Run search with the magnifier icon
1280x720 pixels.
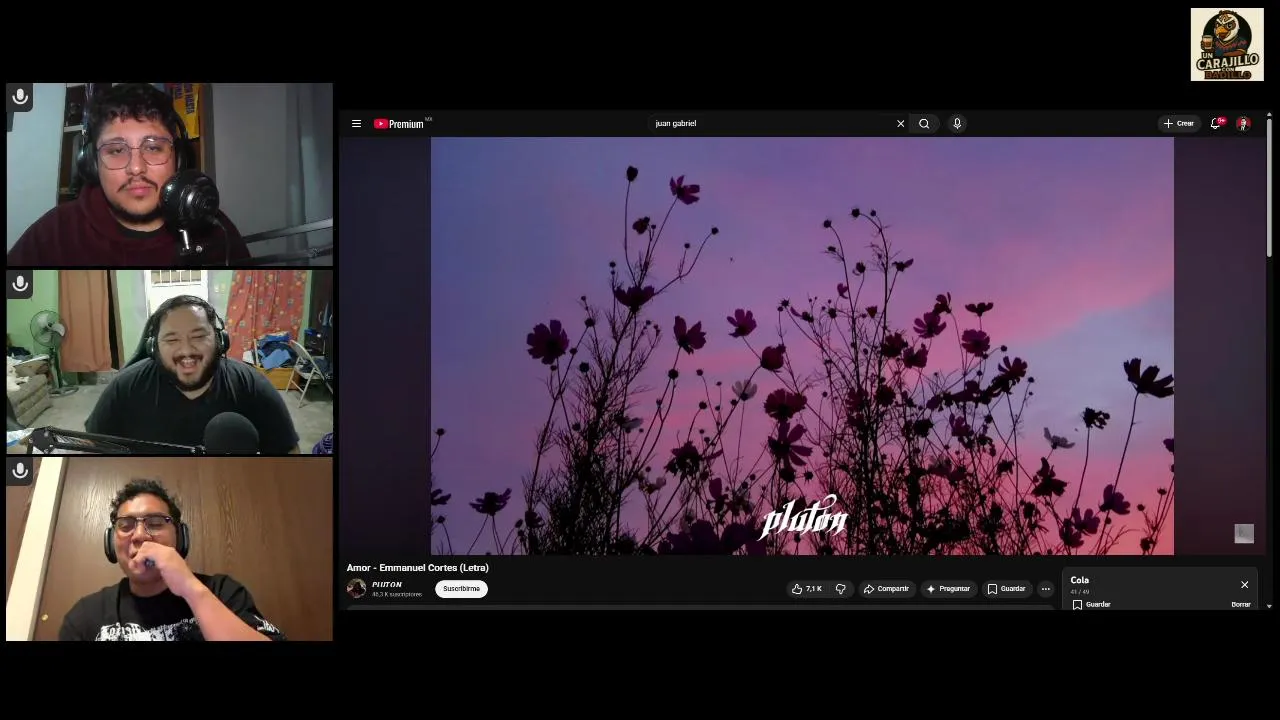coord(924,124)
